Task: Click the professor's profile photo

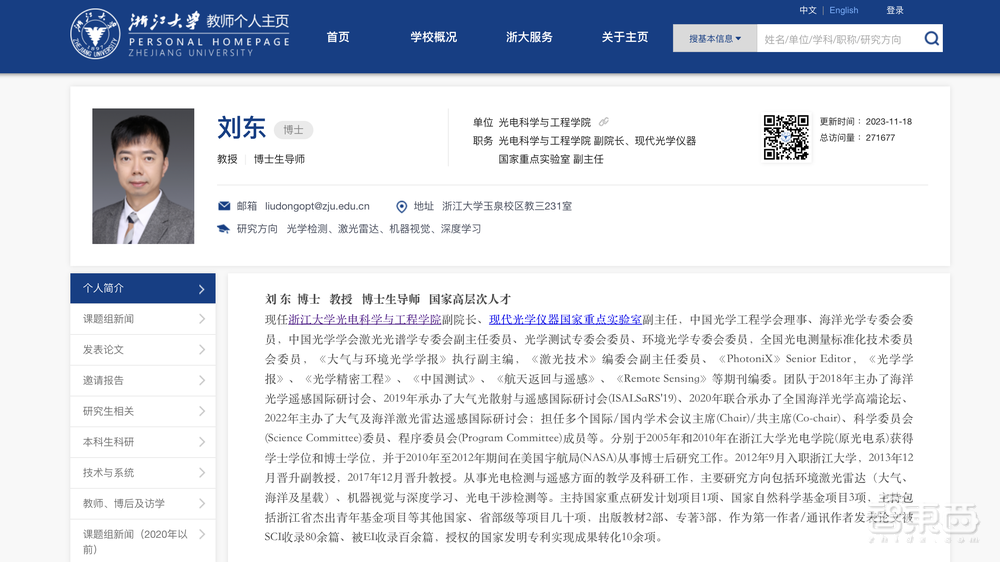Action: (143, 176)
